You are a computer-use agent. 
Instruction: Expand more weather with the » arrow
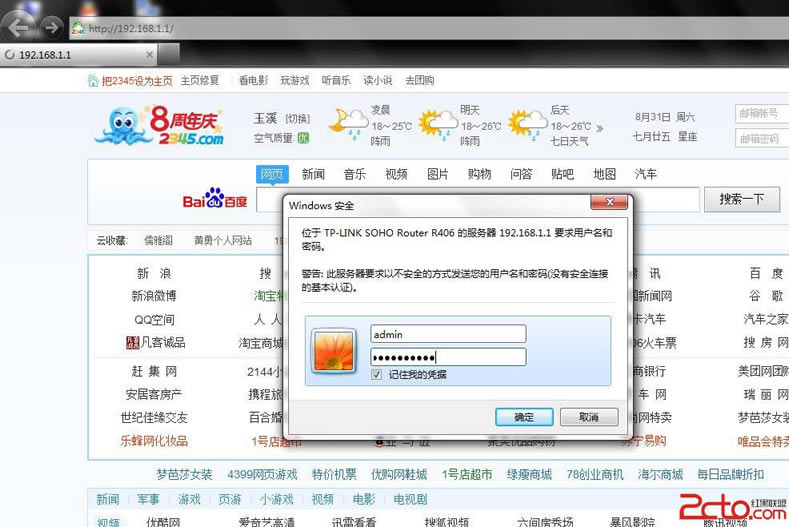pyautogui.click(x=599, y=128)
